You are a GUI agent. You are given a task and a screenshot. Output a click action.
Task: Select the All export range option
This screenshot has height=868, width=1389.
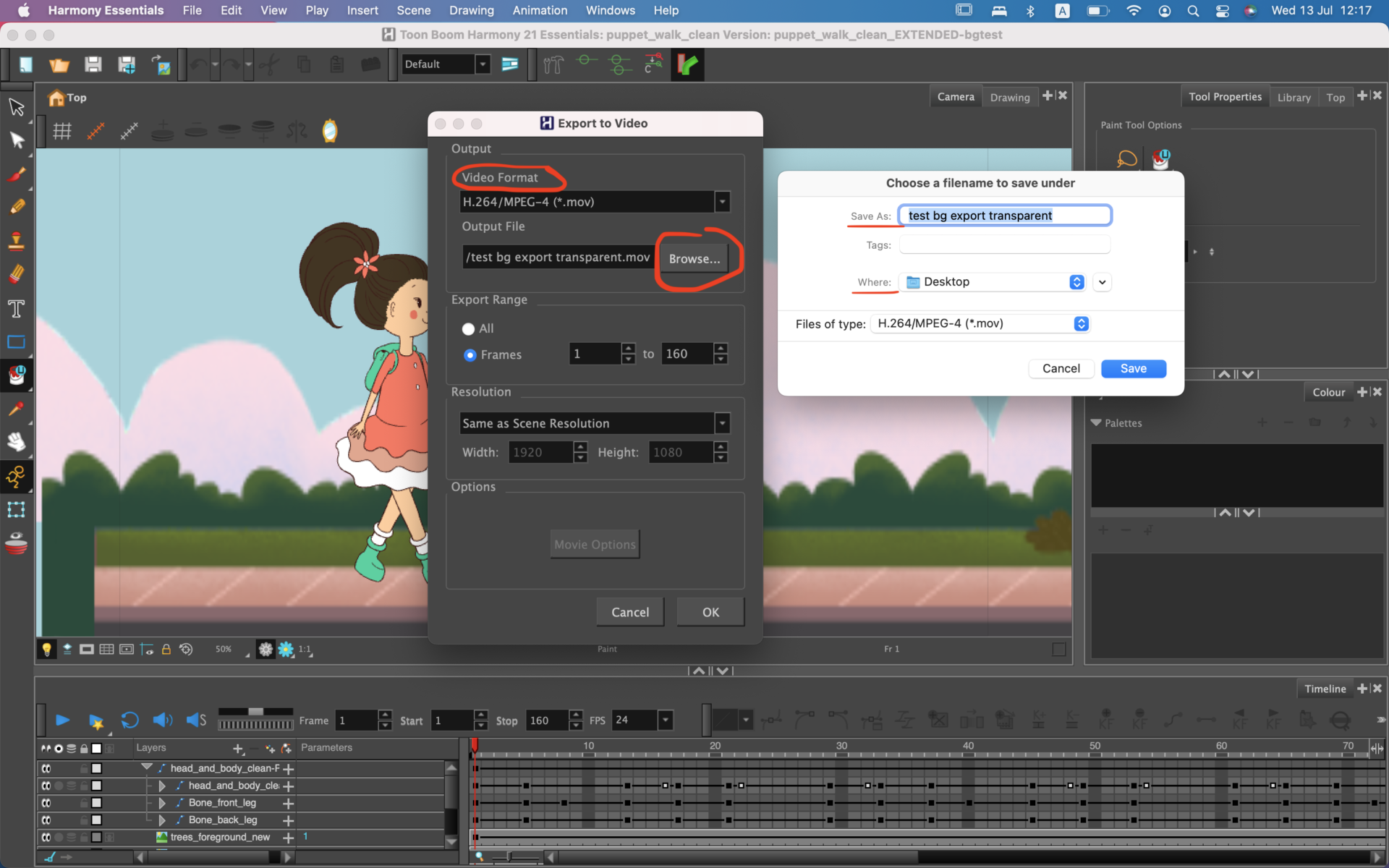coord(469,328)
